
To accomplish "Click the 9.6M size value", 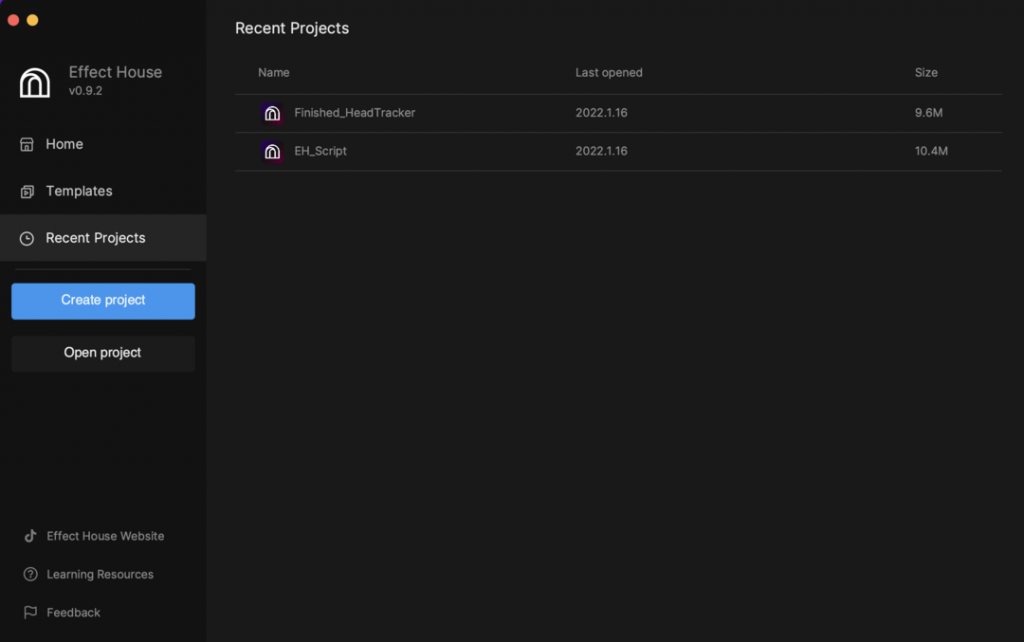I will click(x=929, y=112).
